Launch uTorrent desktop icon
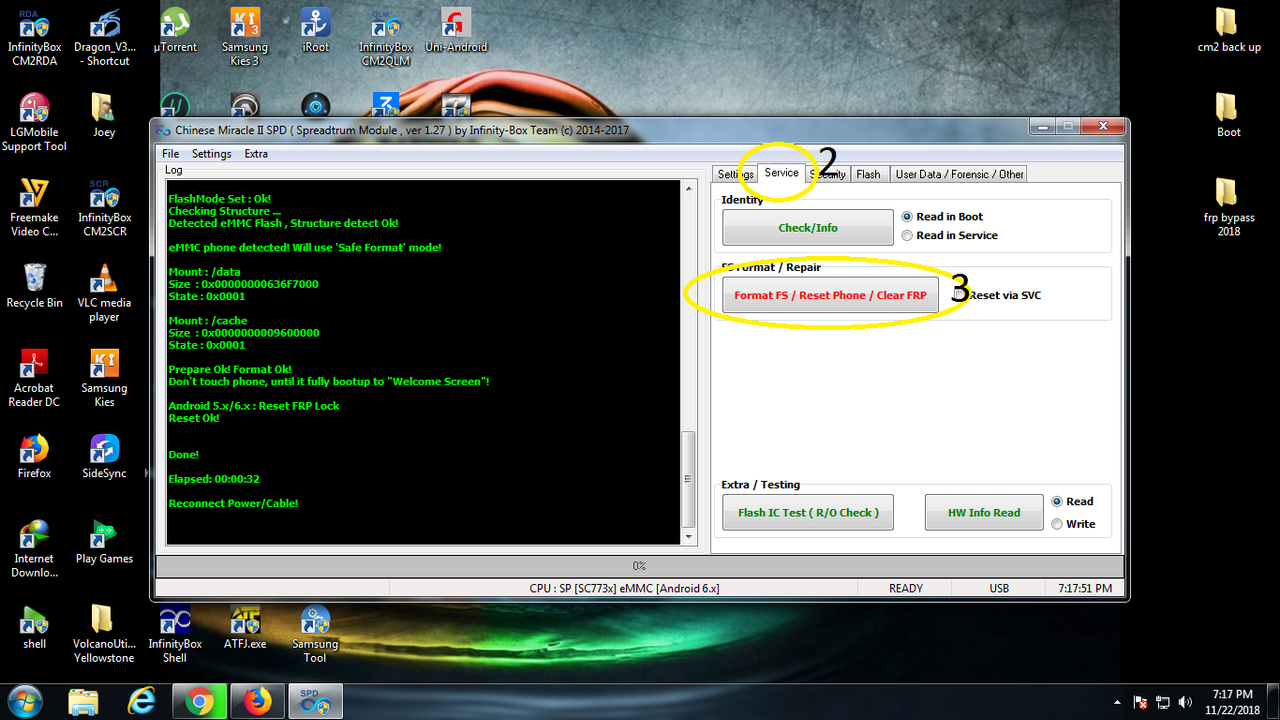This screenshot has height=720, width=1280. pyautogui.click(x=175, y=31)
